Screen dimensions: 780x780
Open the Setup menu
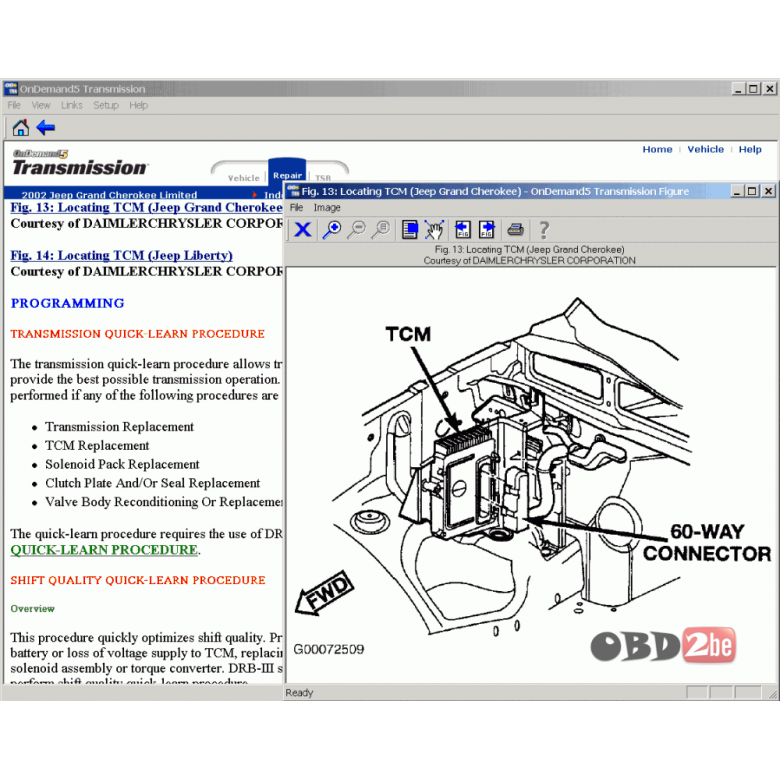pos(106,105)
